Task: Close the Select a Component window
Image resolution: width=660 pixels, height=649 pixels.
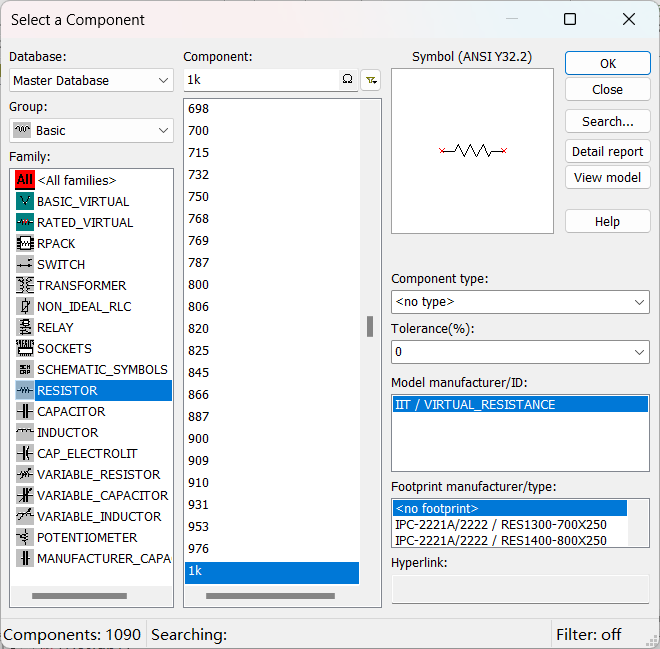Action: coord(629,19)
